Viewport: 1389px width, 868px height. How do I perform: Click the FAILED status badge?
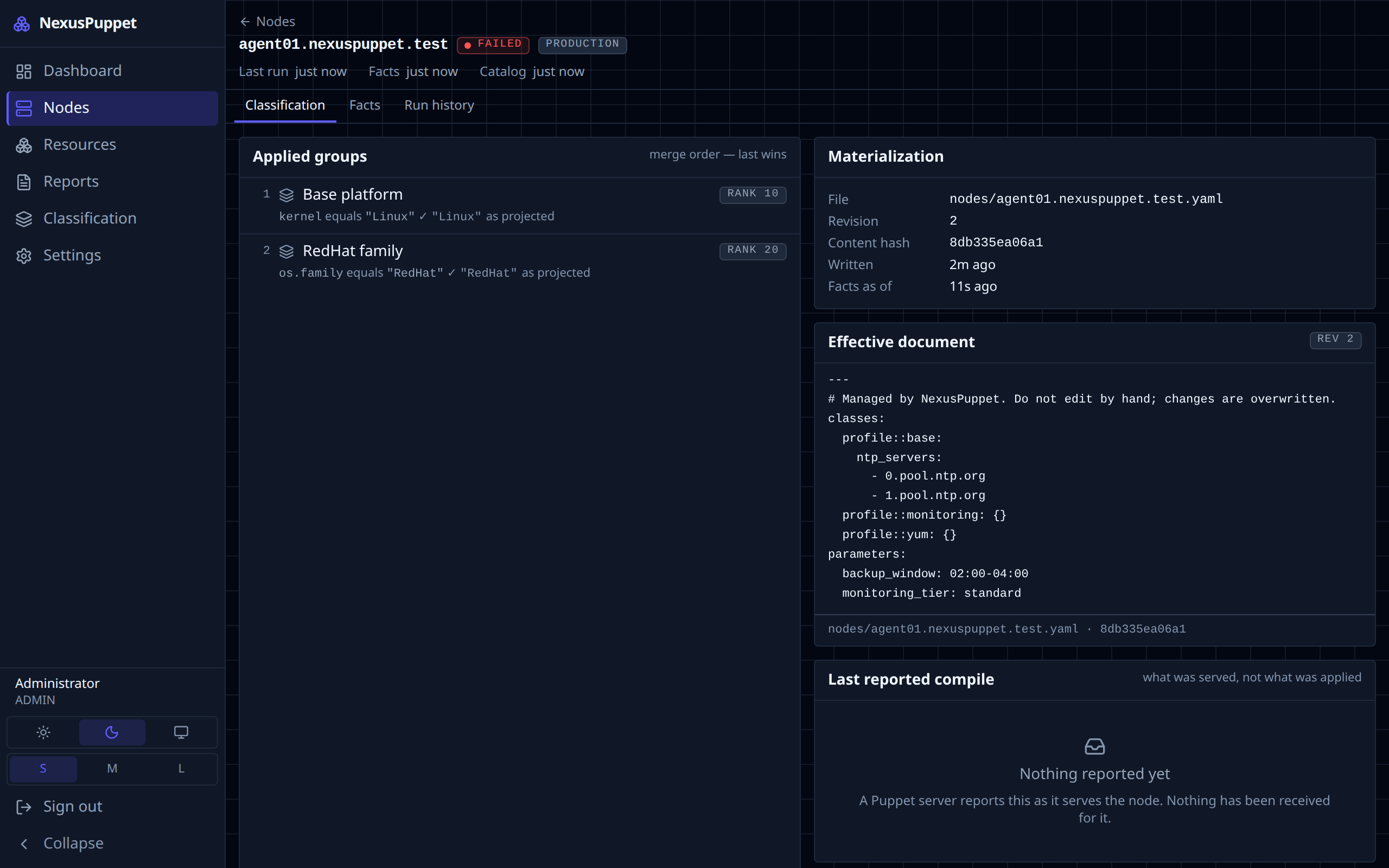tap(493, 45)
